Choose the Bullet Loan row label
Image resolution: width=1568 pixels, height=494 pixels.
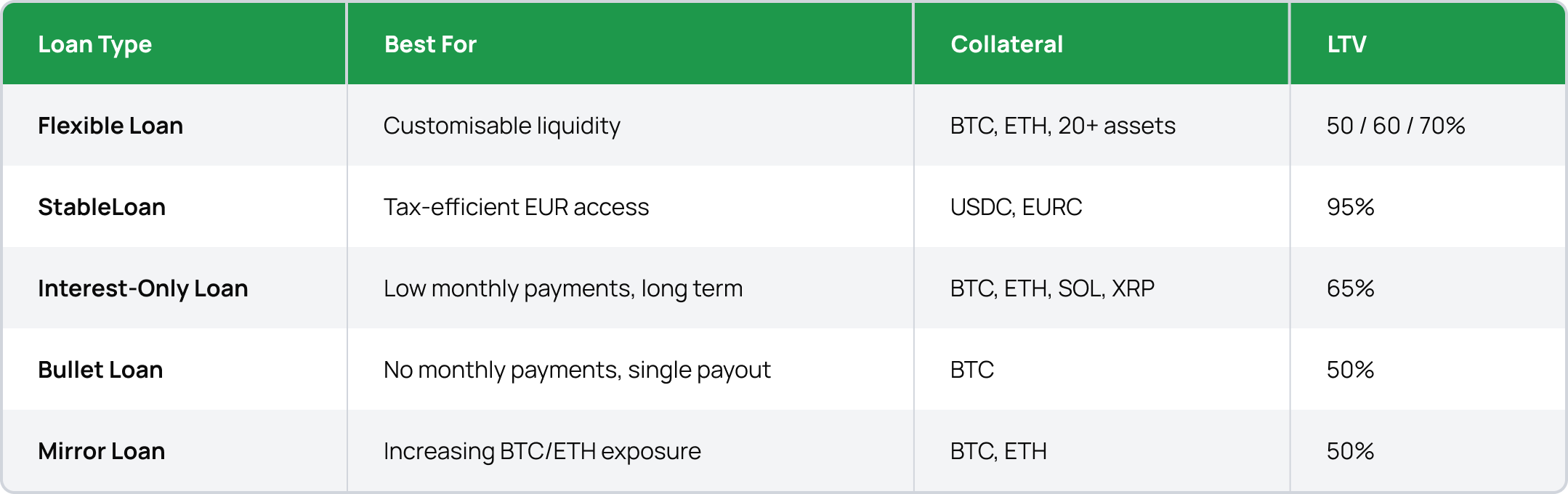pos(100,370)
